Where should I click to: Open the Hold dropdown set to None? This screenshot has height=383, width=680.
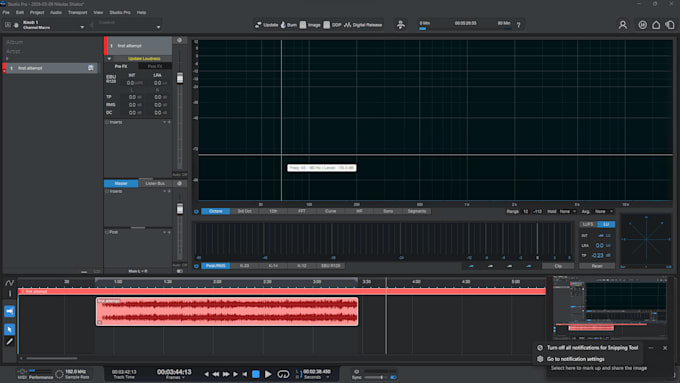[567, 211]
